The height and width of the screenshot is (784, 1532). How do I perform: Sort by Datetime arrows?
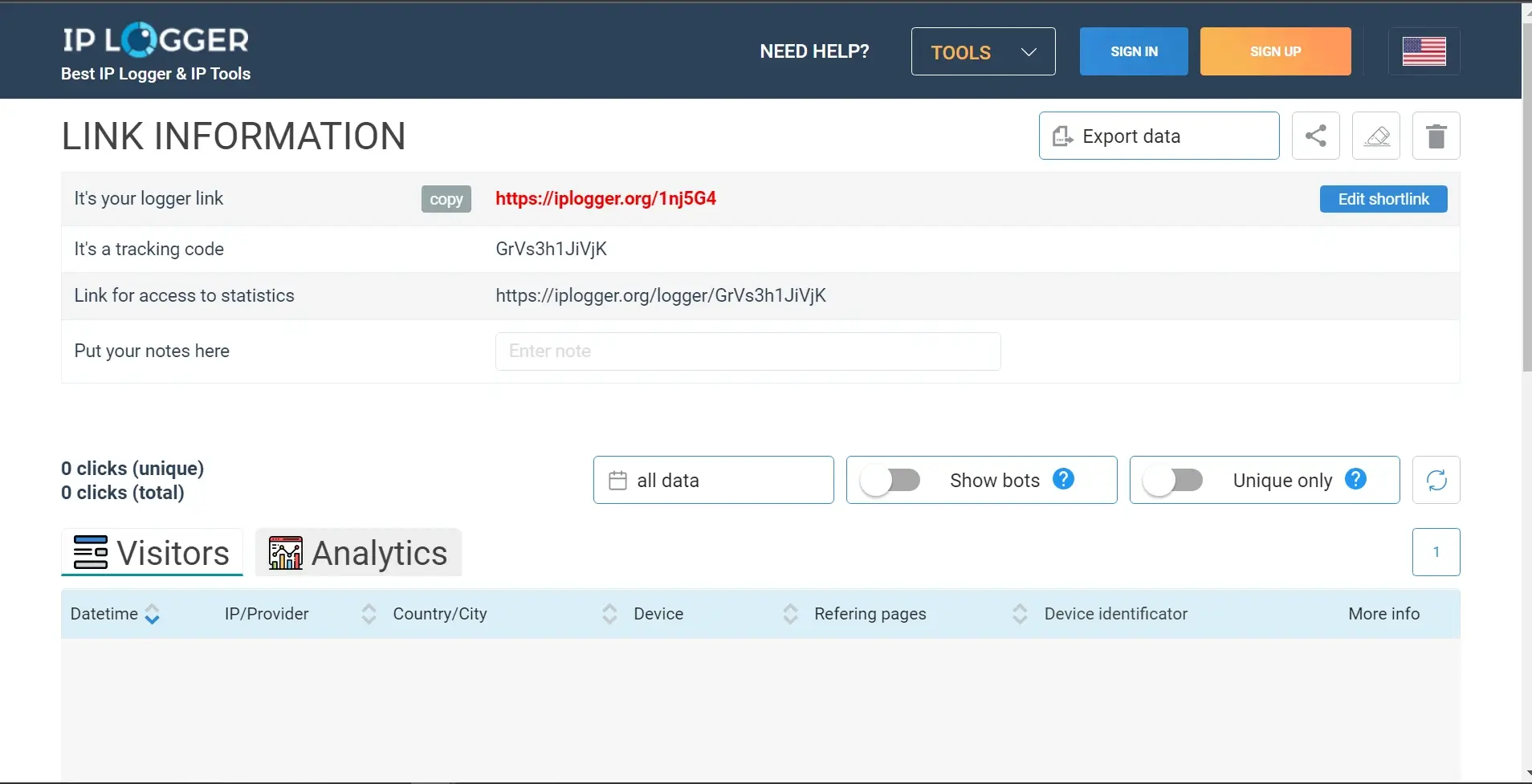(152, 614)
